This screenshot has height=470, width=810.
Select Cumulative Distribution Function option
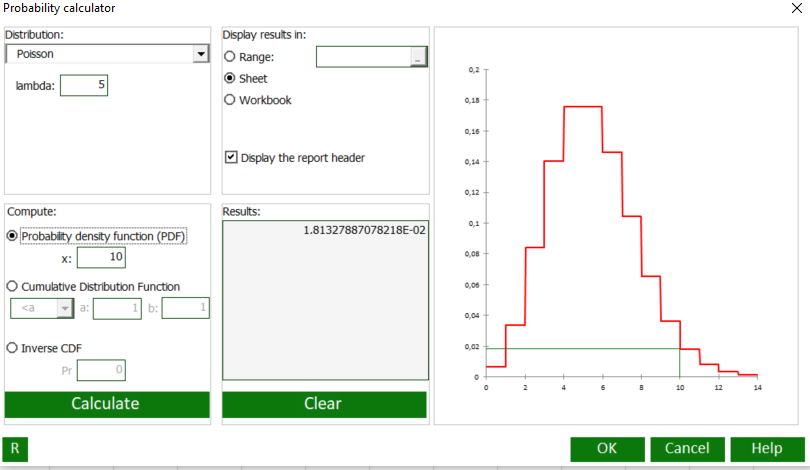[x=12, y=286]
